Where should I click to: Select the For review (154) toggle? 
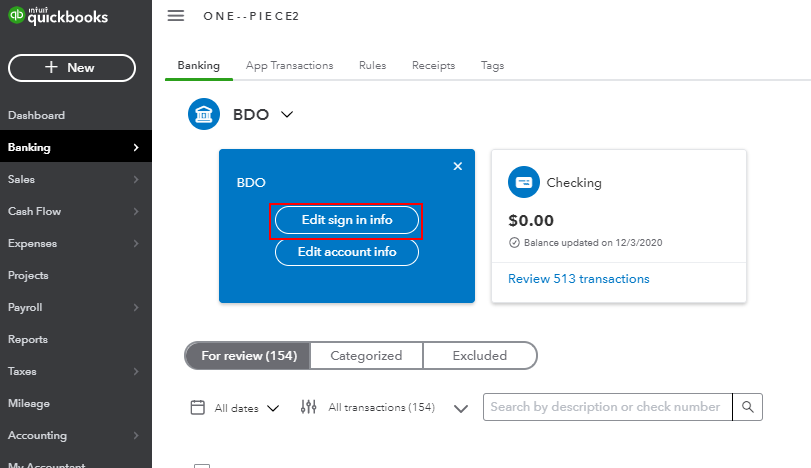click(248, 355)
